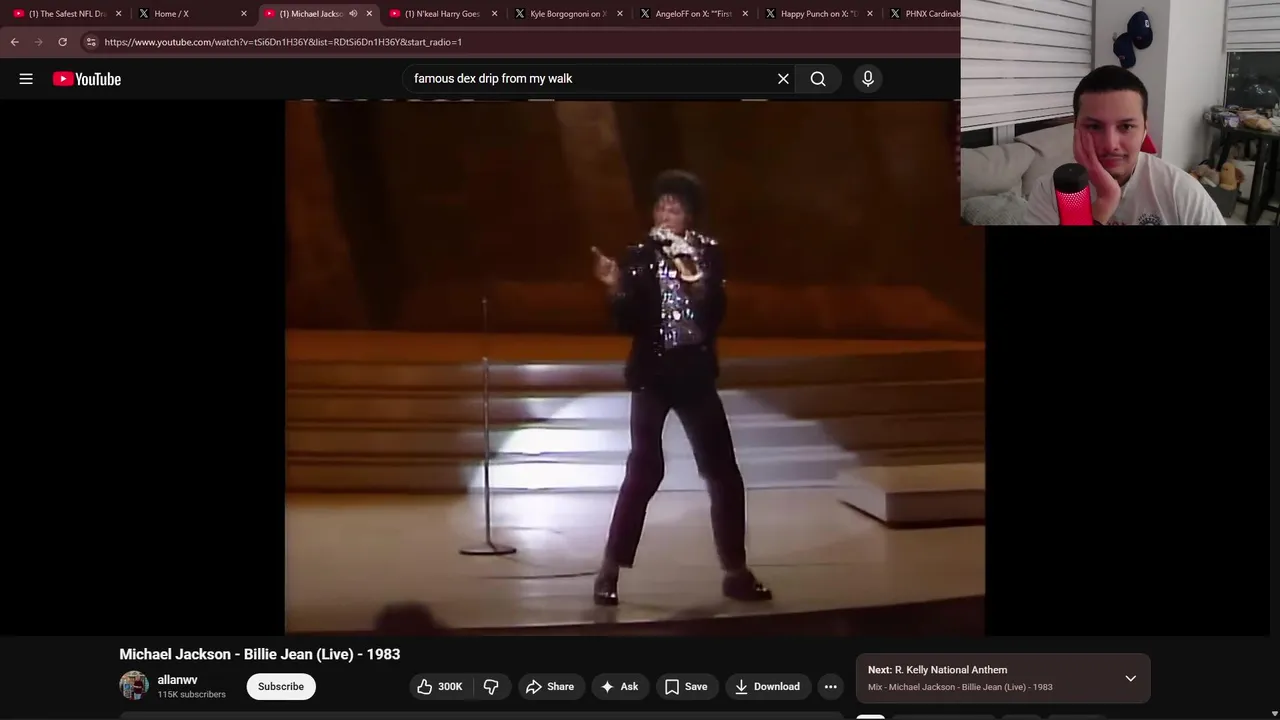Reload the page with refresh icon

click(62, 42)
